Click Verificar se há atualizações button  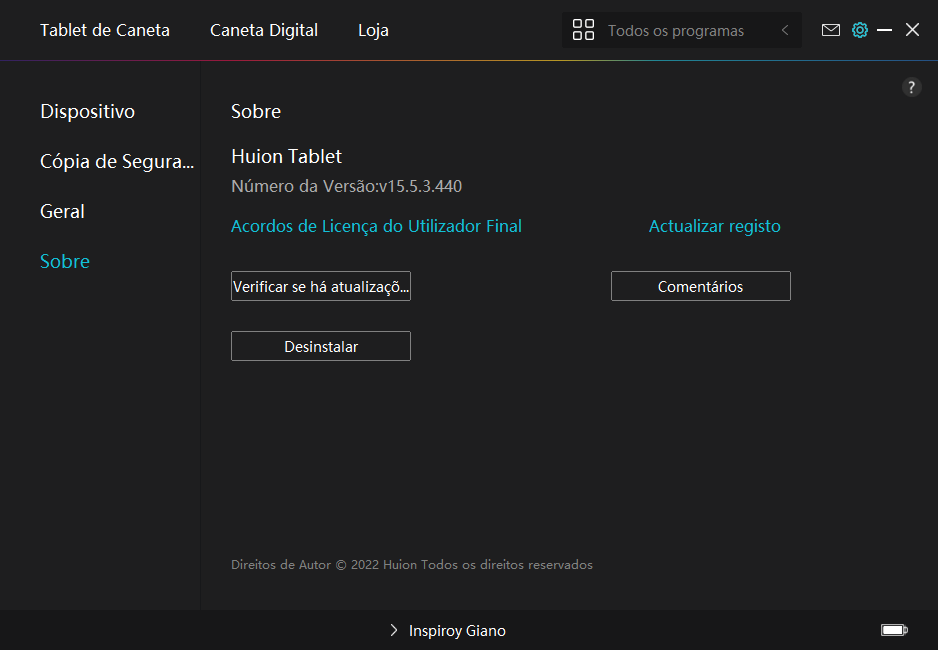pos(321,286)
